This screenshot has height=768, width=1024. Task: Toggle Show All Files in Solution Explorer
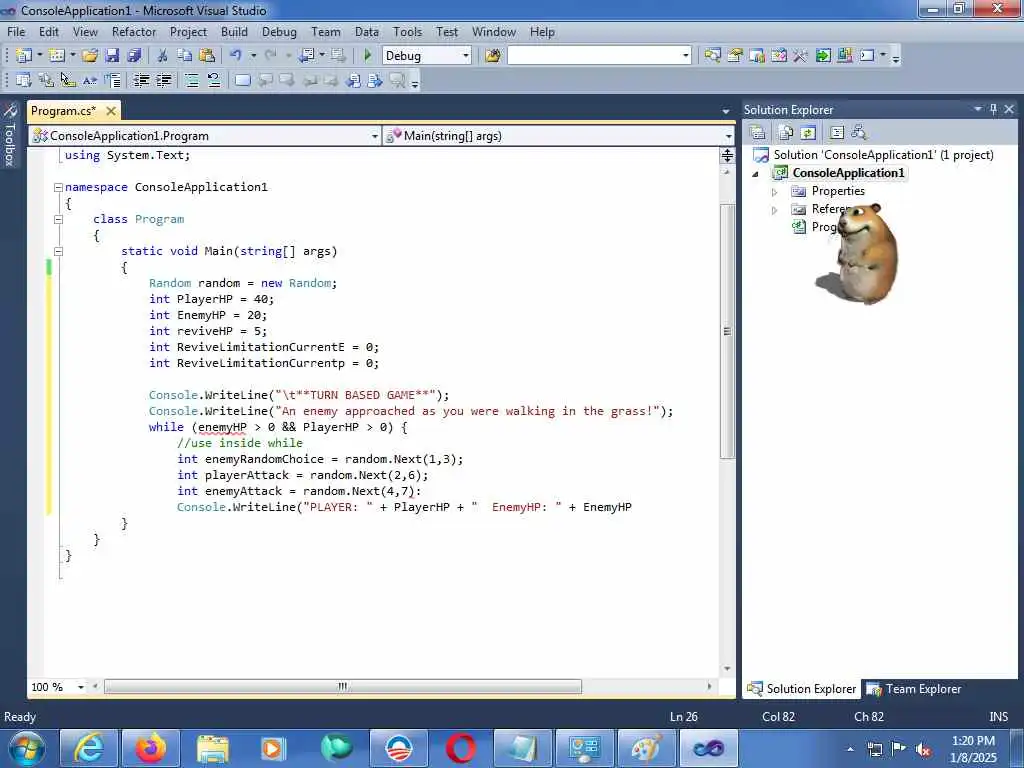786,133
